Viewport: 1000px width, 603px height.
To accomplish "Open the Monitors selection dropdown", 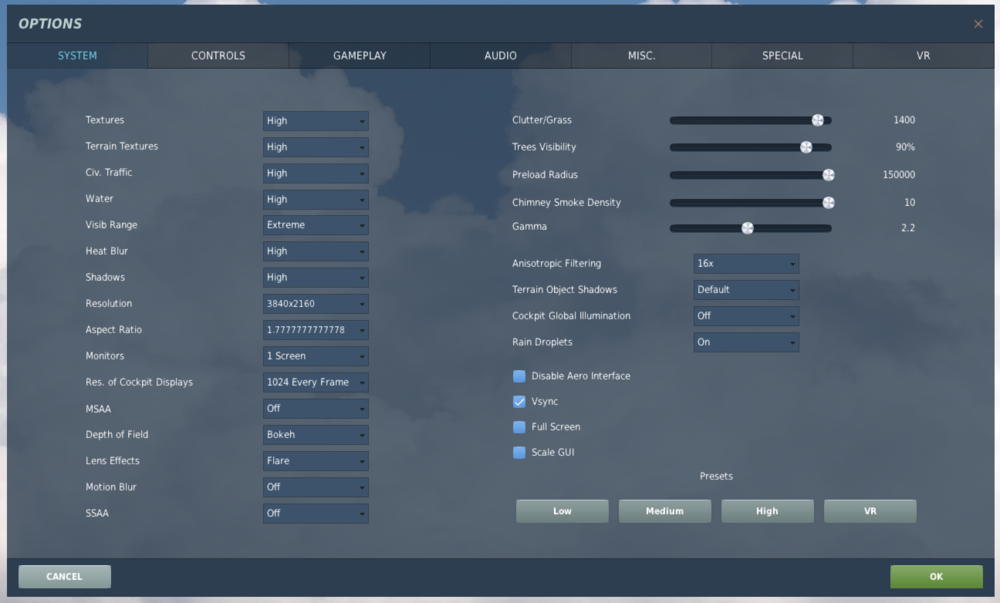I will [315, 355].
